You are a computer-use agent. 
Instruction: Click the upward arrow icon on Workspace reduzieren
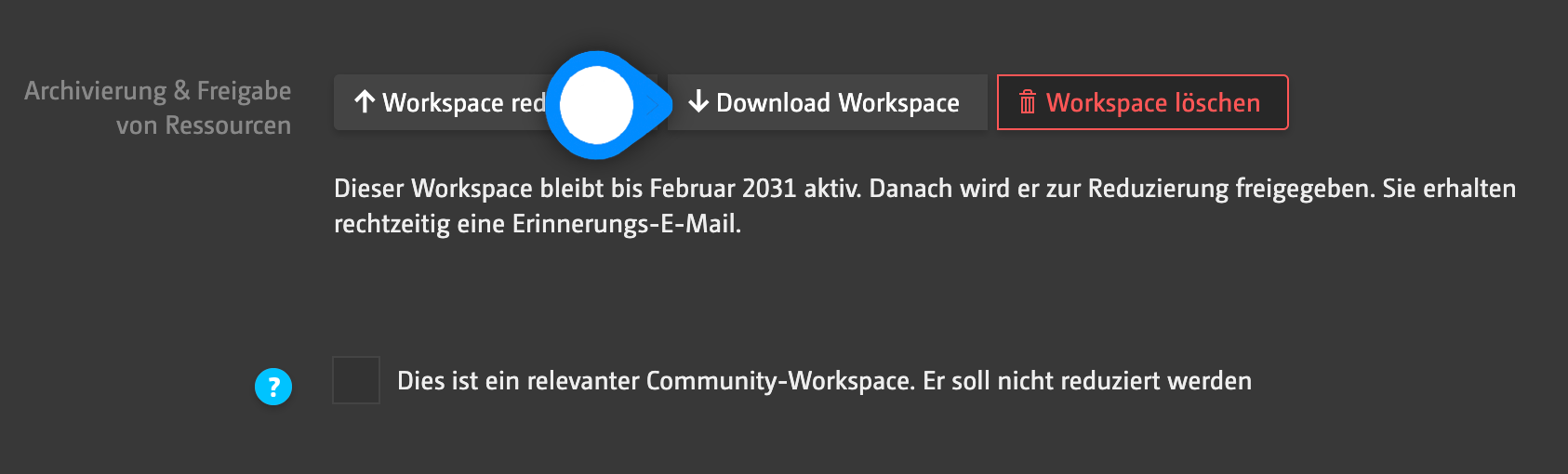[365, 102]
